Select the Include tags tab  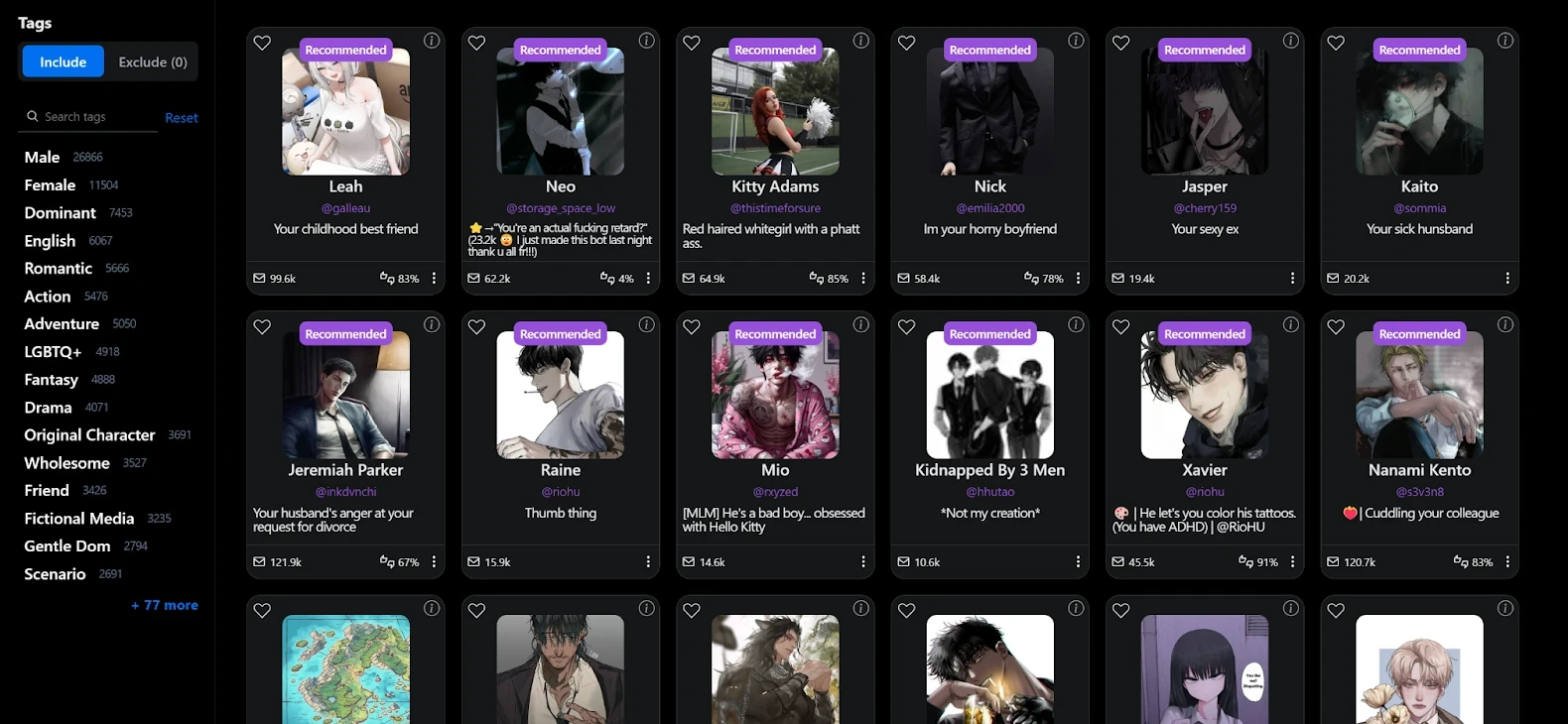[64, 61]
